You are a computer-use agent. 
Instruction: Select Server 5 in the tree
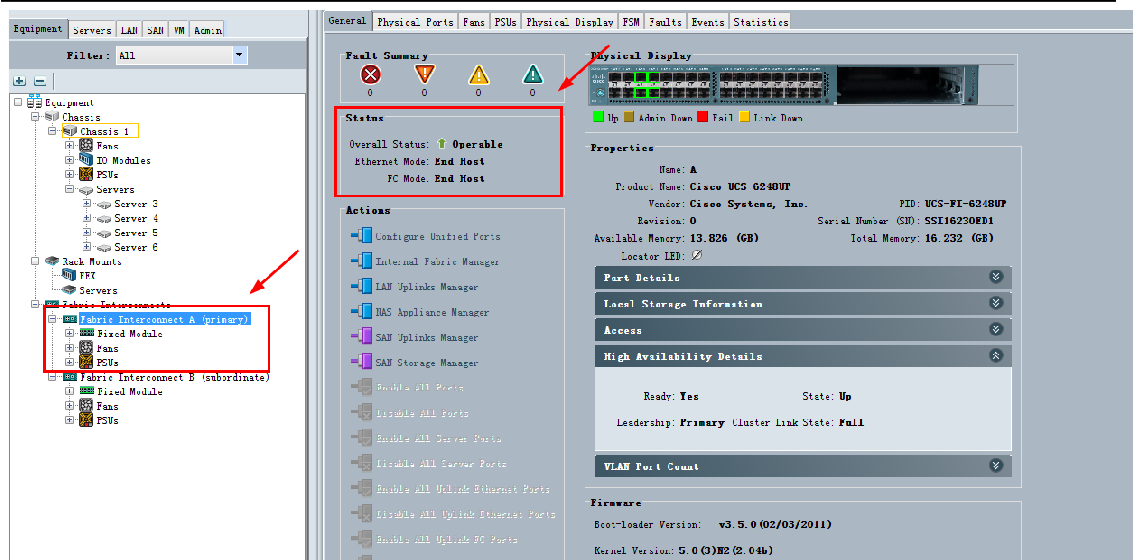pyautogui.click(x=136, y=233)
